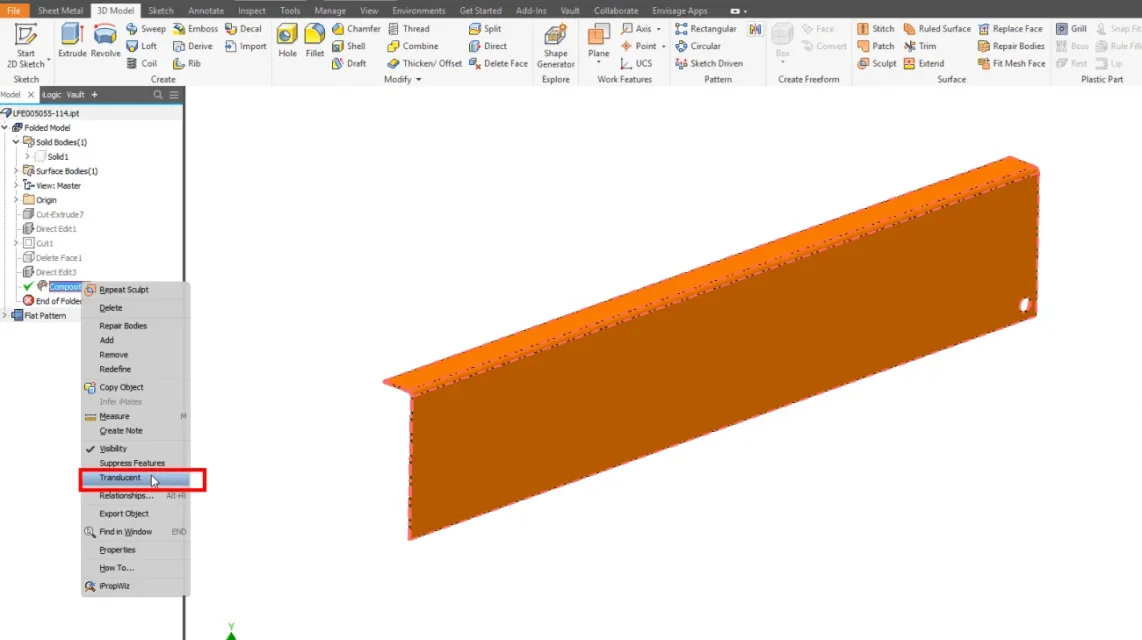Choose the Sweep tool
This screenshot has width=1142, height=640.
click(x=146, y=28)
